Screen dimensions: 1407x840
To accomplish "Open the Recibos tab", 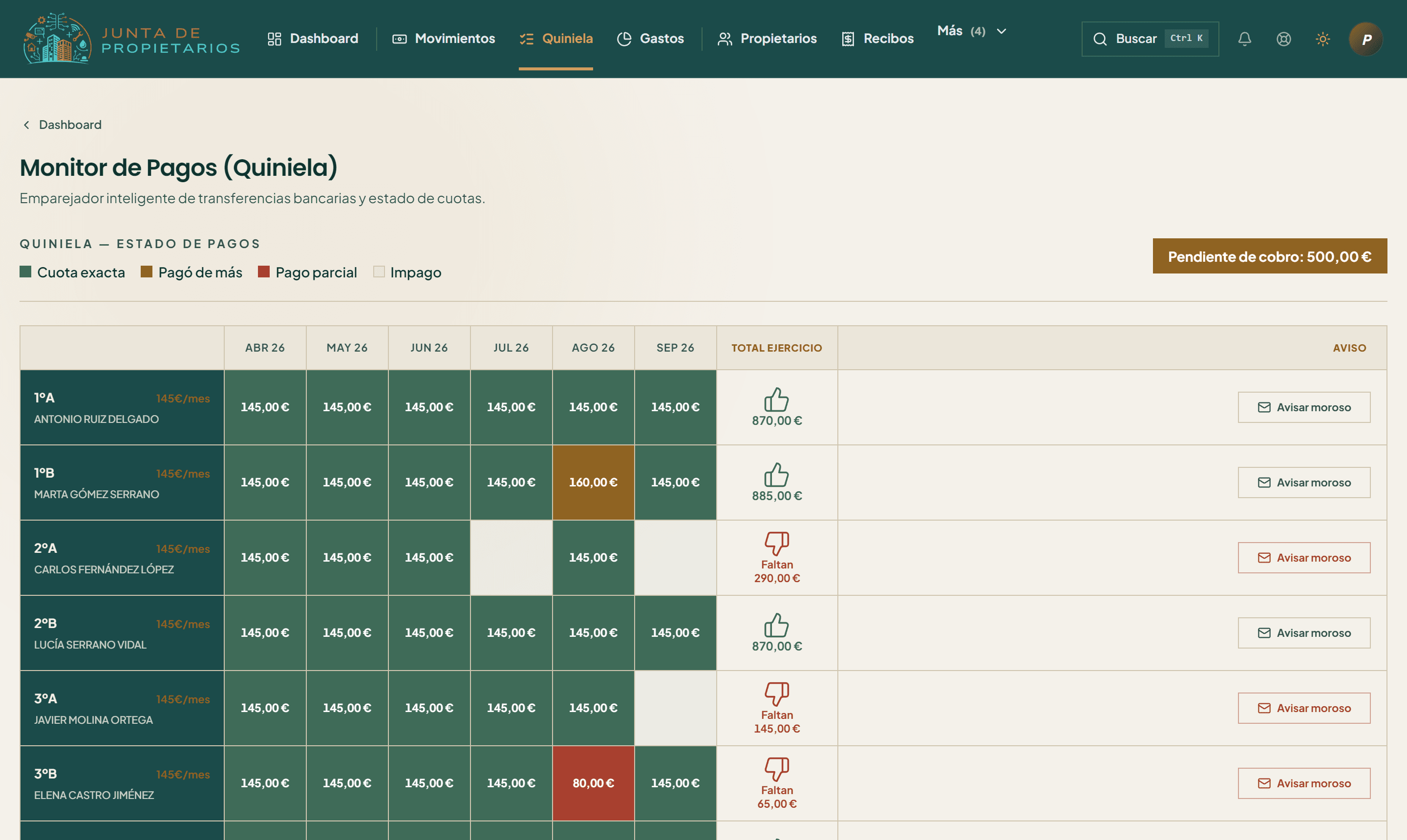I will 877,39.
